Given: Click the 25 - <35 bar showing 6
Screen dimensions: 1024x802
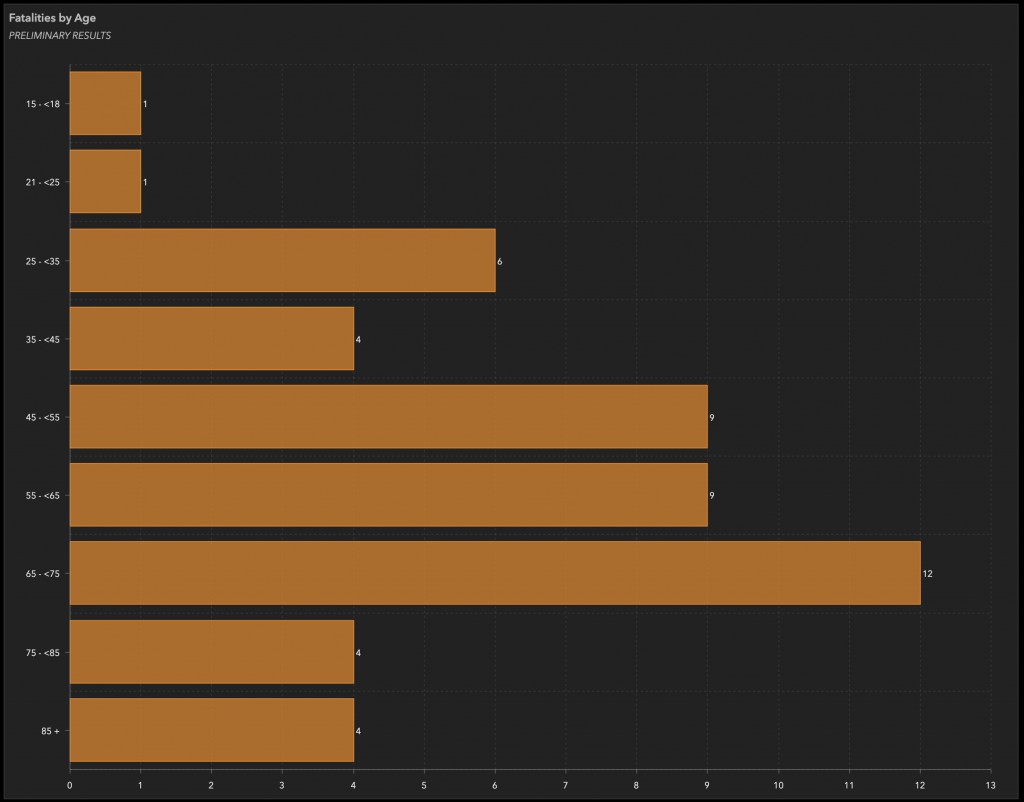Looking at the screenshot, I should (282, 260).
